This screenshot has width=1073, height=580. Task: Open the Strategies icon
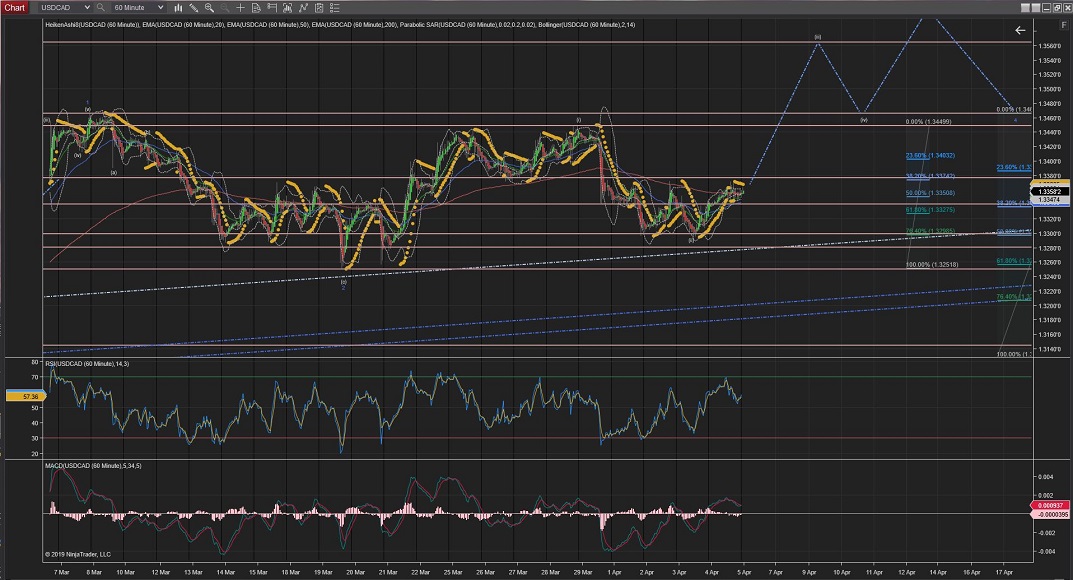[303, 8]
